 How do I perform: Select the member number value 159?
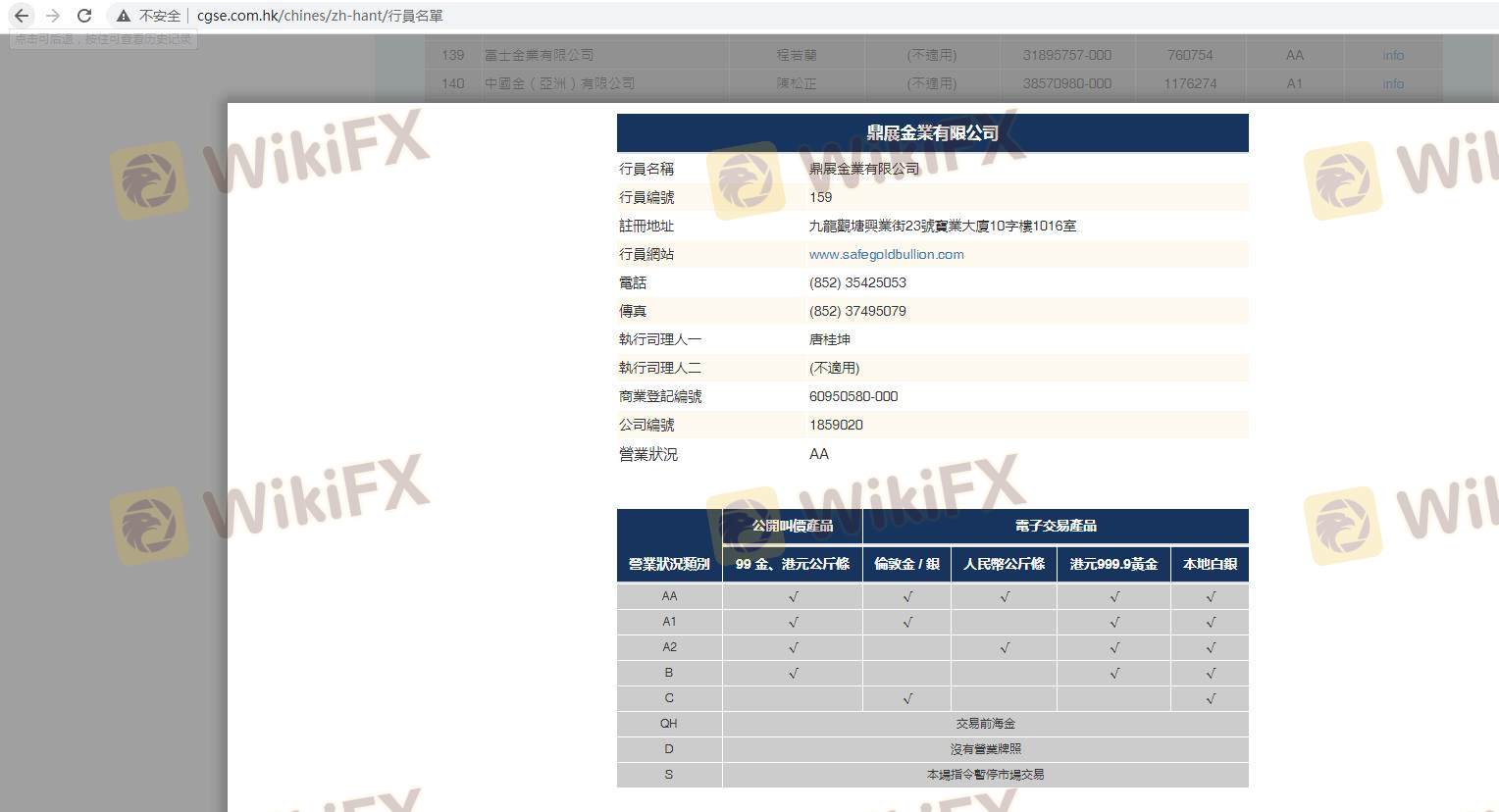tap(821, 197)
